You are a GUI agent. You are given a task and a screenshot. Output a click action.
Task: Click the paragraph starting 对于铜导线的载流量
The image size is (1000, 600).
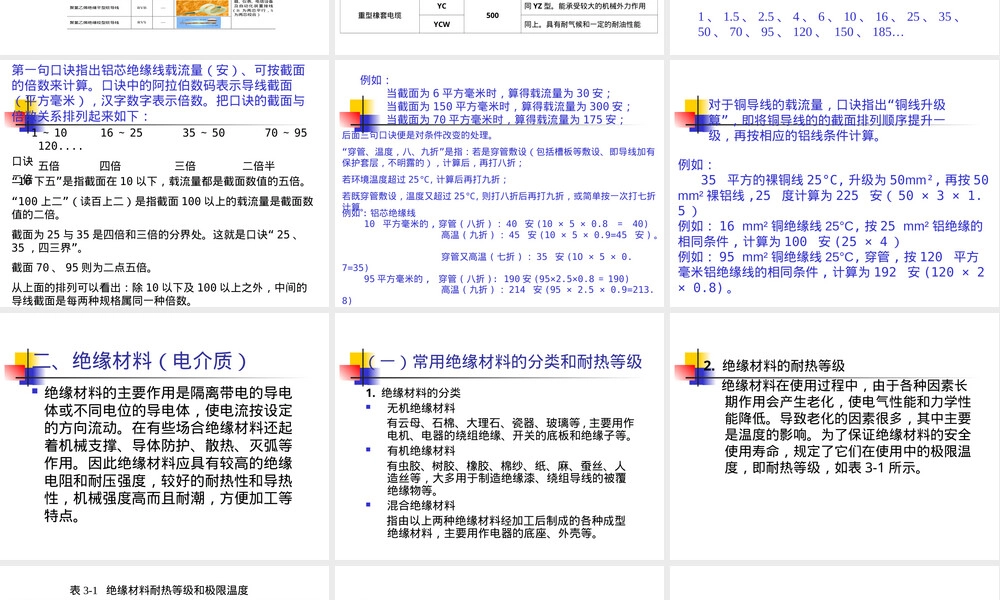827,121
